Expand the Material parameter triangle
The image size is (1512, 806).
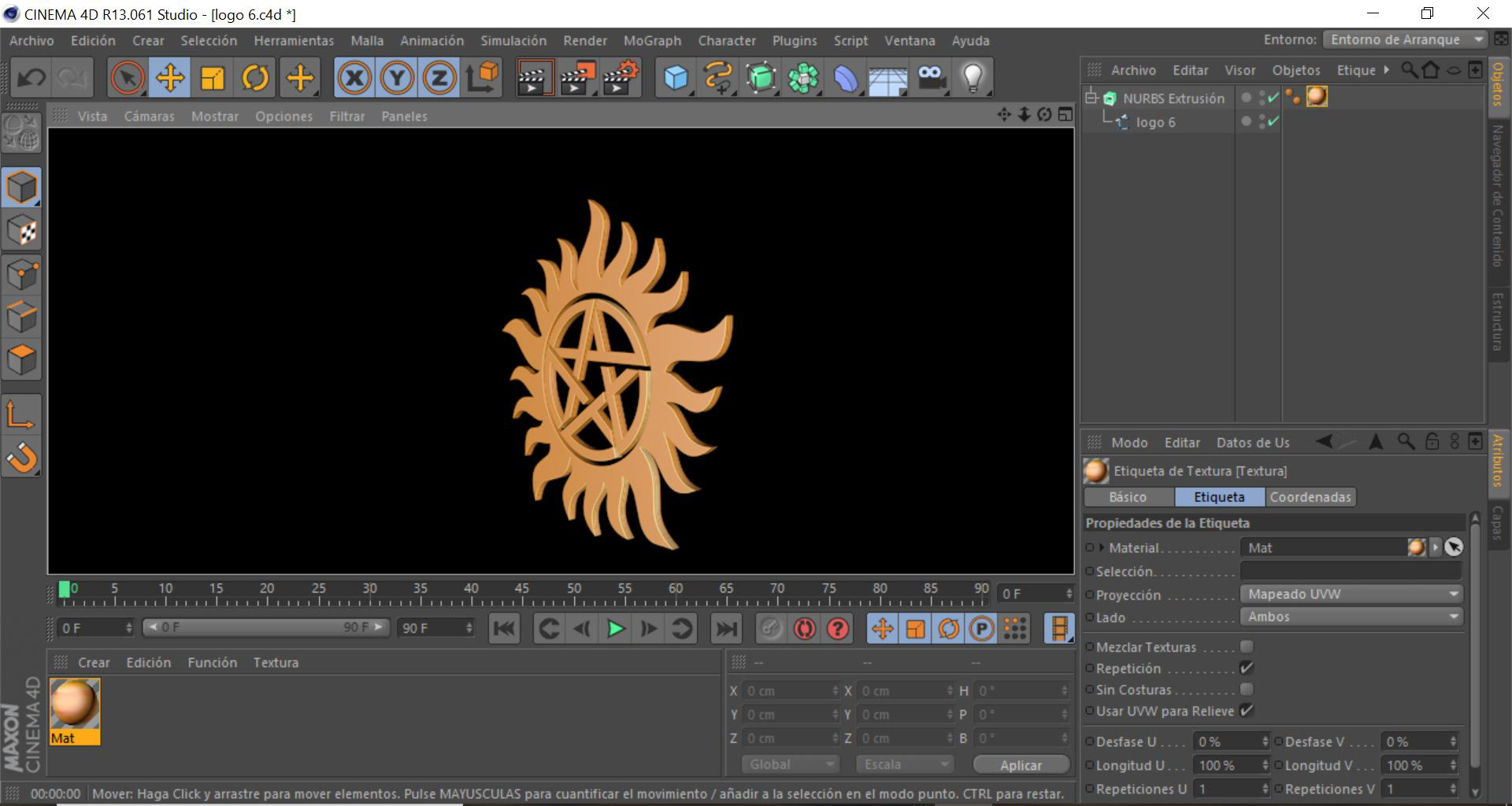click(x=1102, y=547)
